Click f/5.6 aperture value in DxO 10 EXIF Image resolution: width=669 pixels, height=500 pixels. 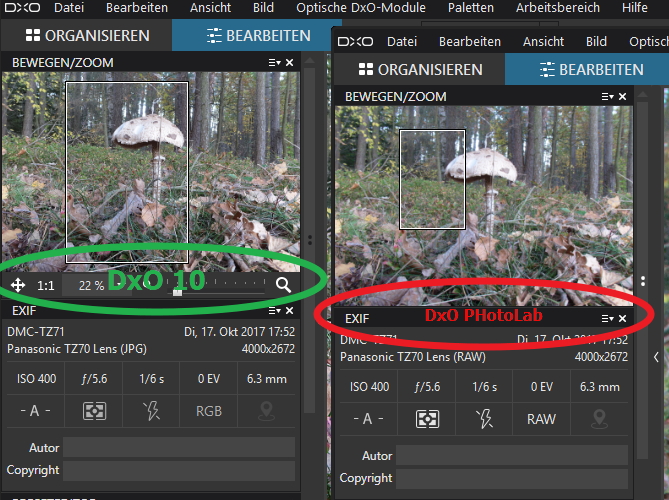coord(94,379)
